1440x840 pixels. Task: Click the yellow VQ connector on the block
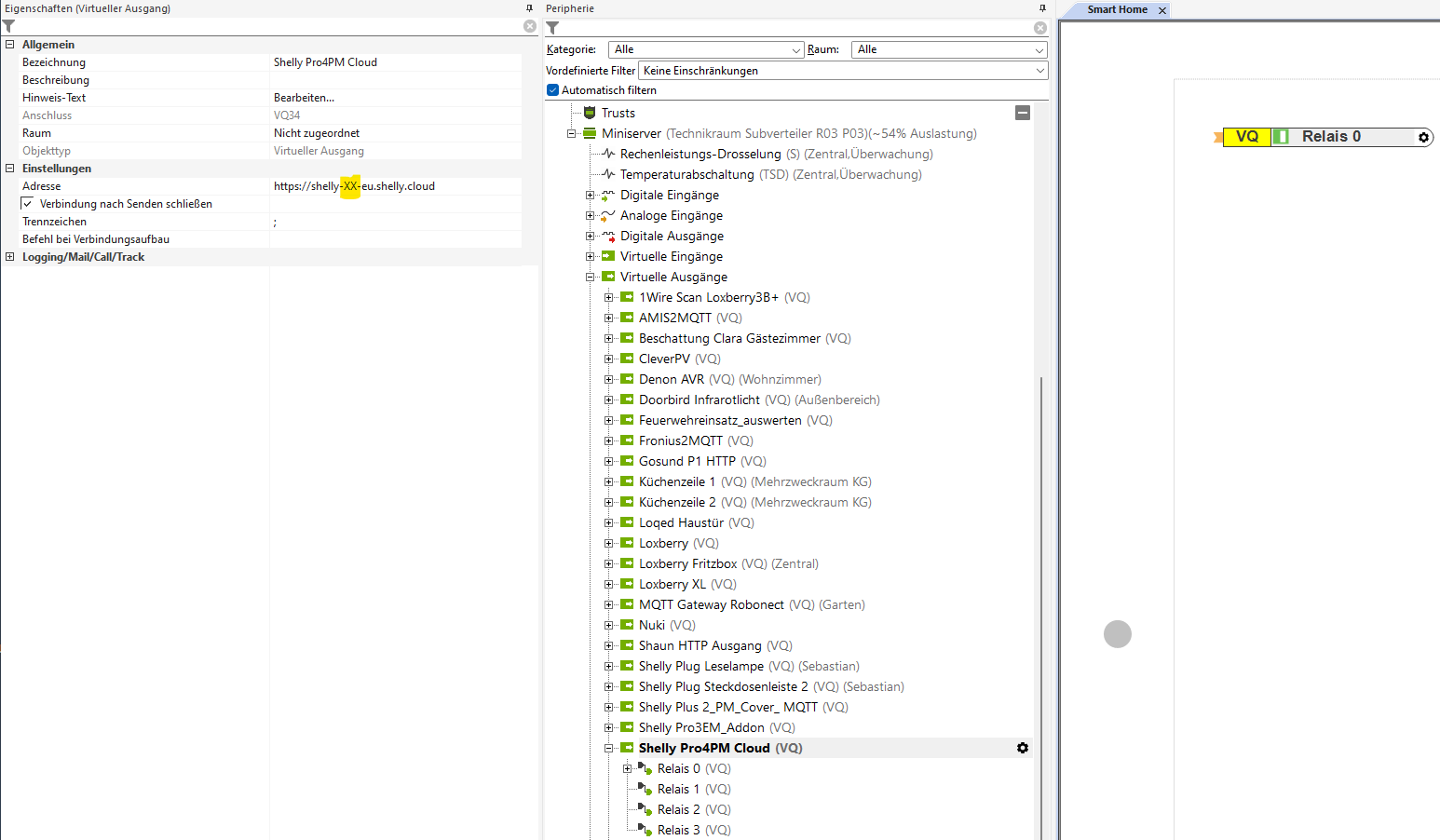pos(1246,137)
